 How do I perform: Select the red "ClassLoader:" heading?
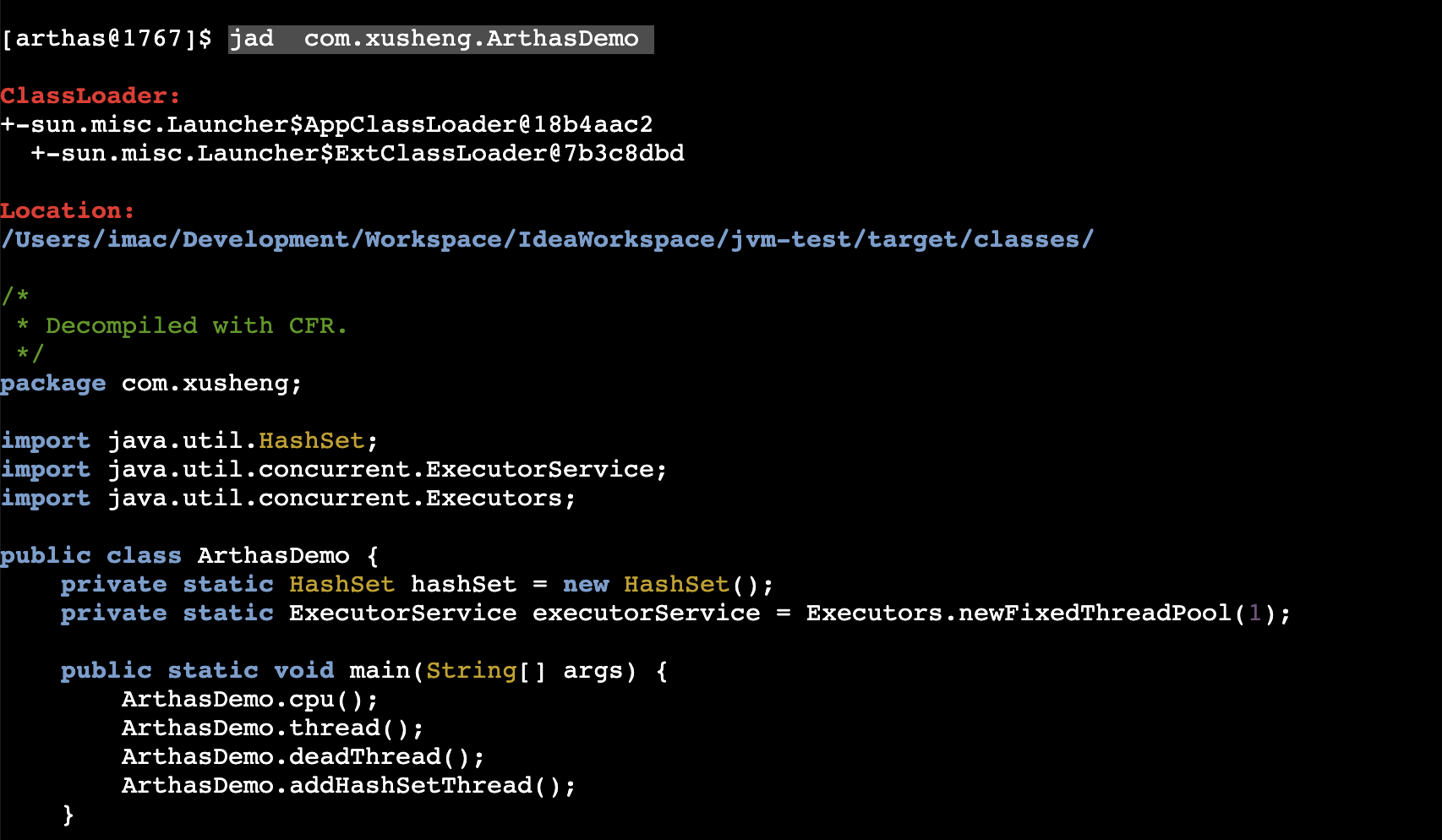coord(90,95)
